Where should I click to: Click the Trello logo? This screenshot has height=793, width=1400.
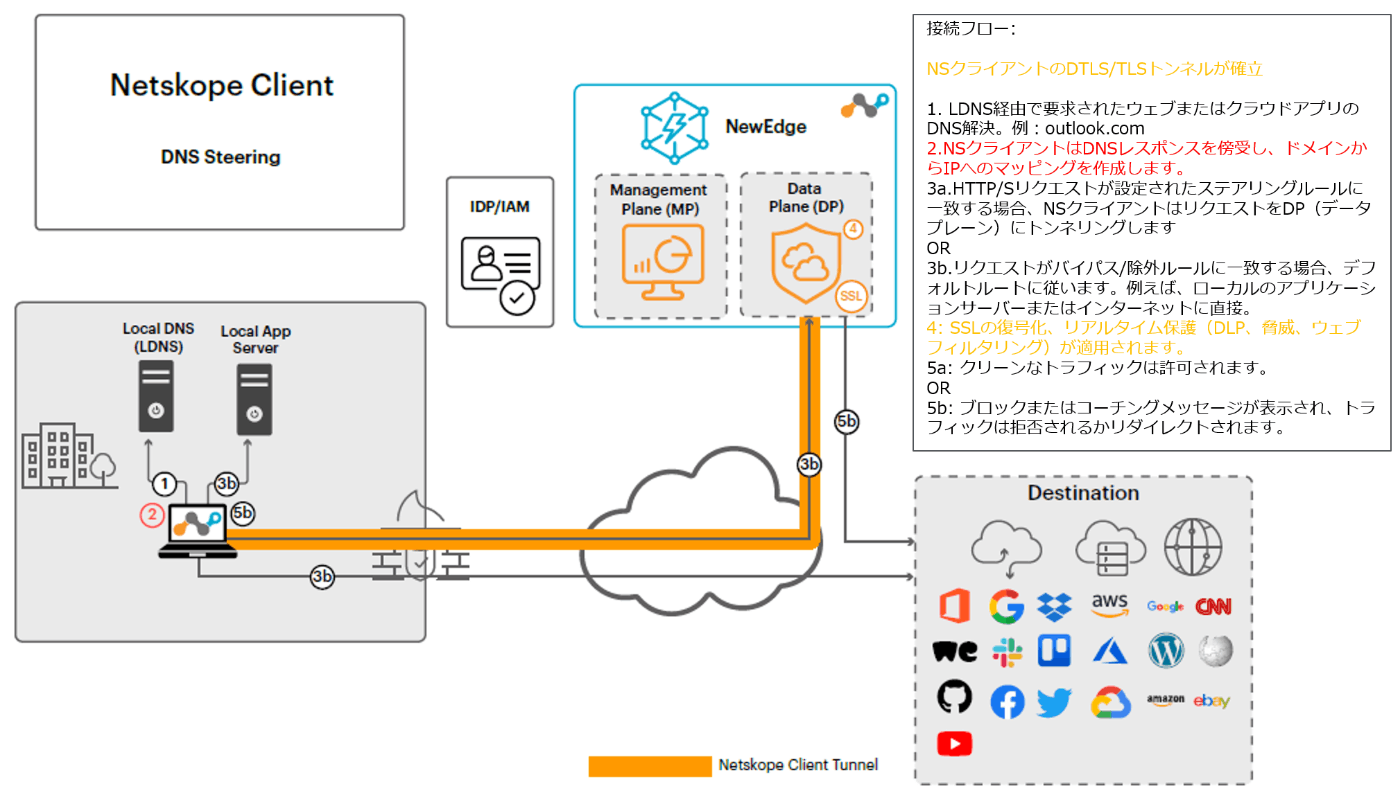point(1054,651)
